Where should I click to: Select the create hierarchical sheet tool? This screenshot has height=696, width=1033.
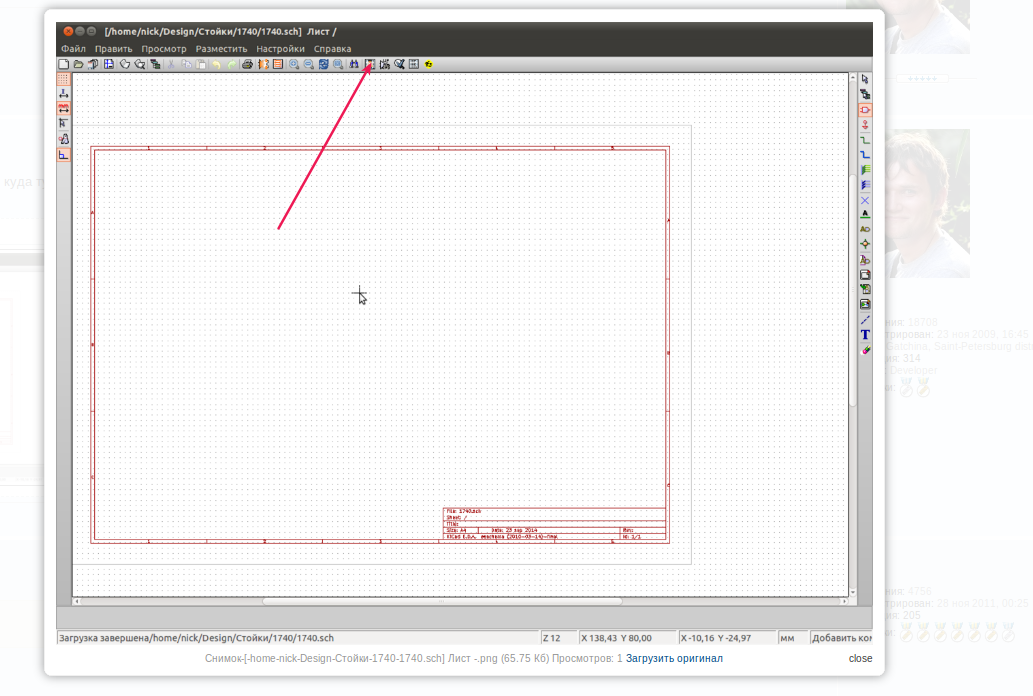point(865,275)
